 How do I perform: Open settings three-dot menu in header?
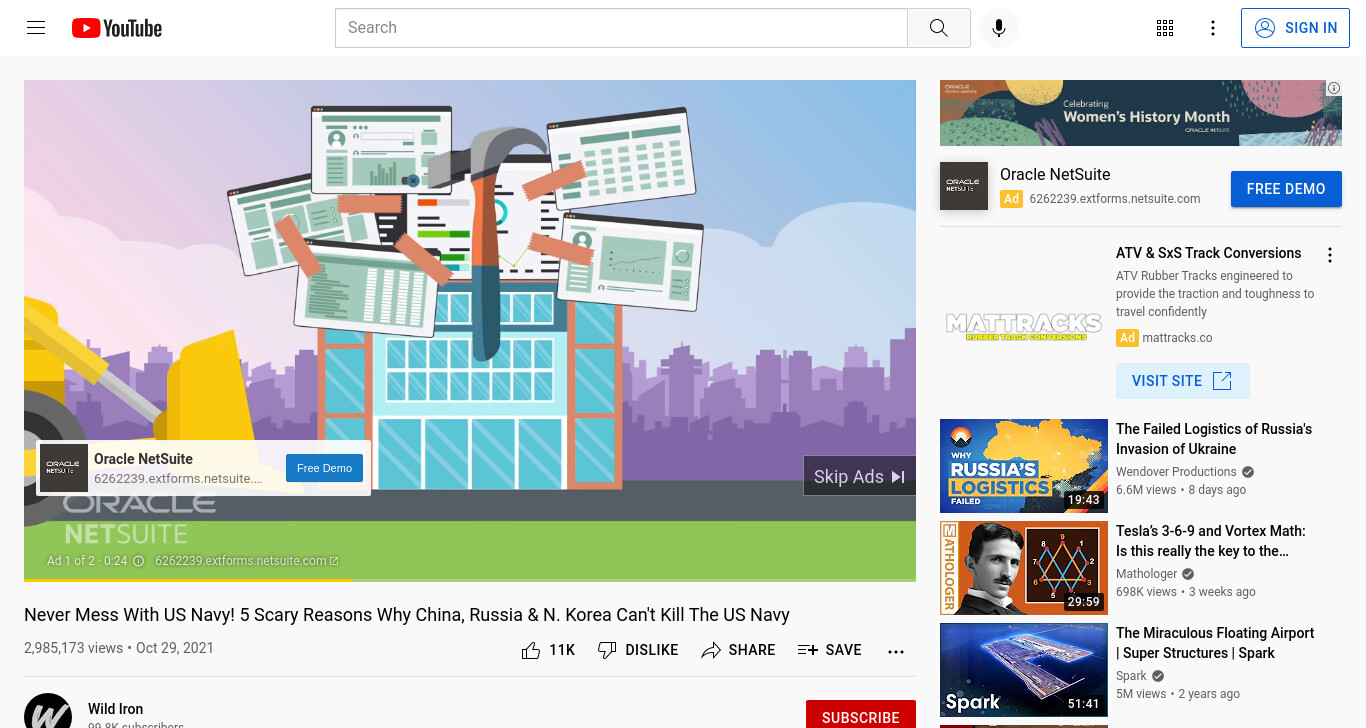[1213, 28]
